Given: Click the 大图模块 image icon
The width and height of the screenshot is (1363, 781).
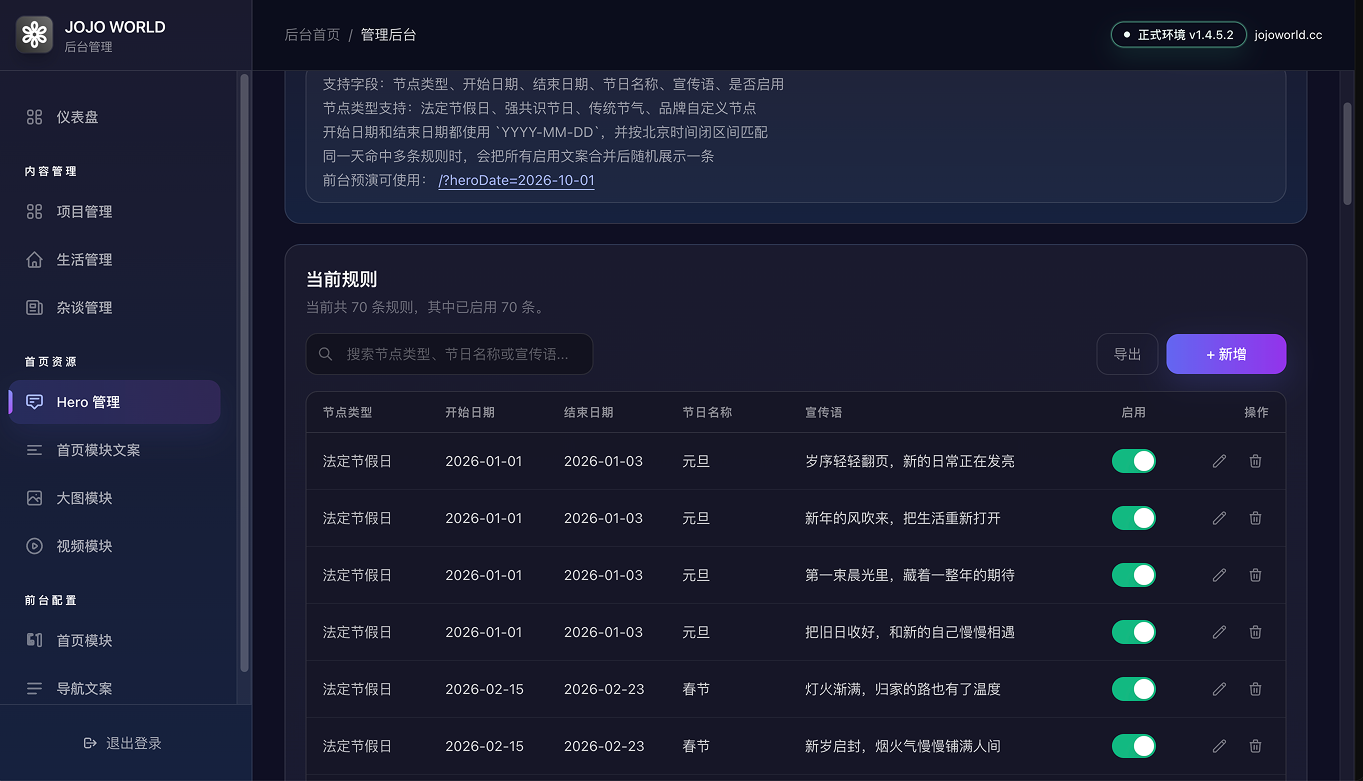Looking at the screenshot, I should (x=34, y=498).
